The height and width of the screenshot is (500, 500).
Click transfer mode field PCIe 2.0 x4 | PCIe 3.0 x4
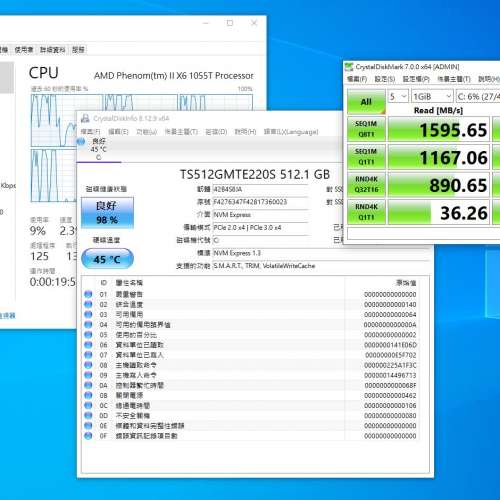click(260, 228)
